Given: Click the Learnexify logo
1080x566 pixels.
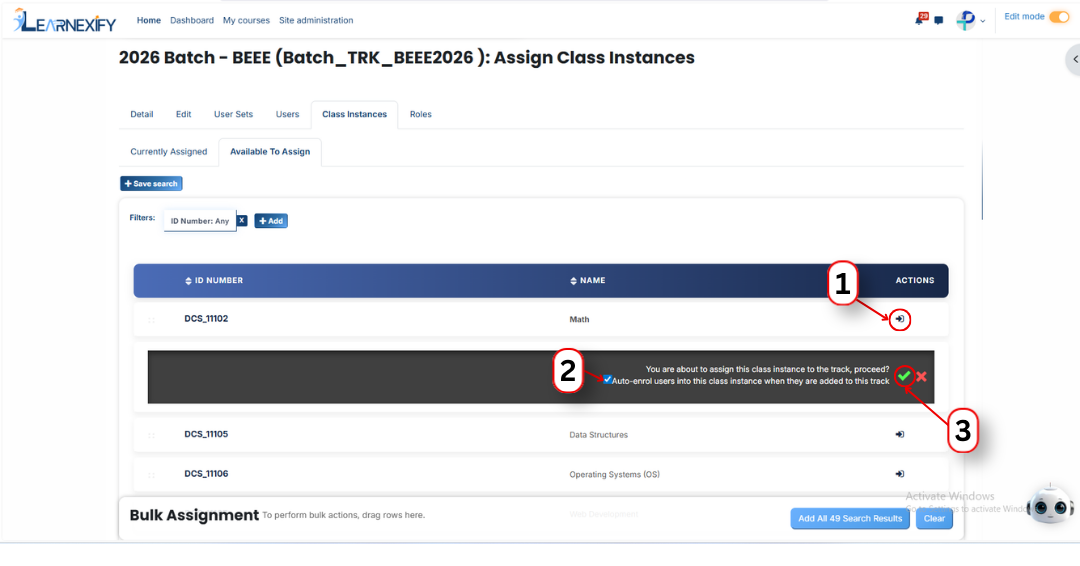Looking at the screenshot, I should pos(65,21).
